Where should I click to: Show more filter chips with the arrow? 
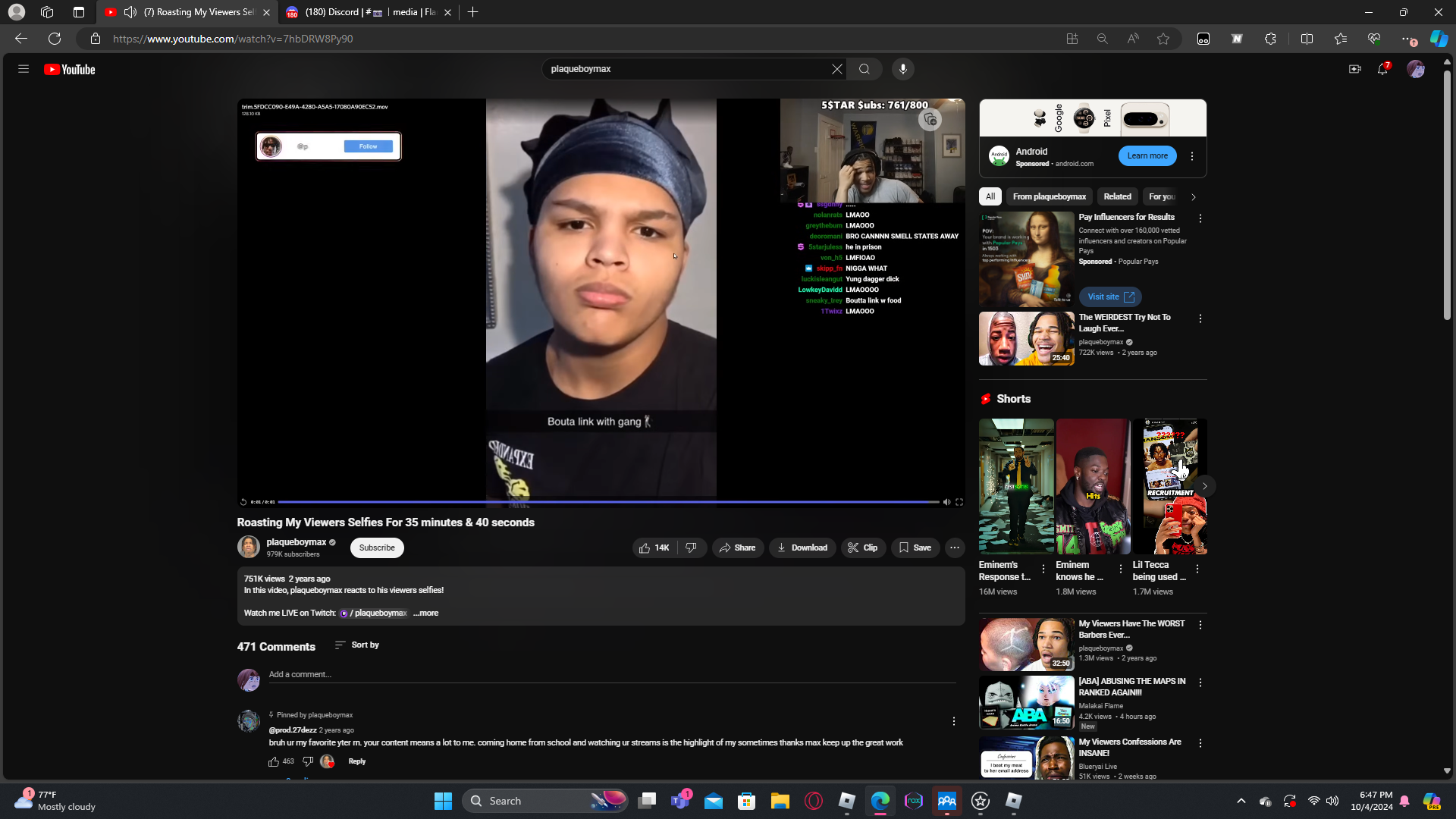click(1194, 197)
